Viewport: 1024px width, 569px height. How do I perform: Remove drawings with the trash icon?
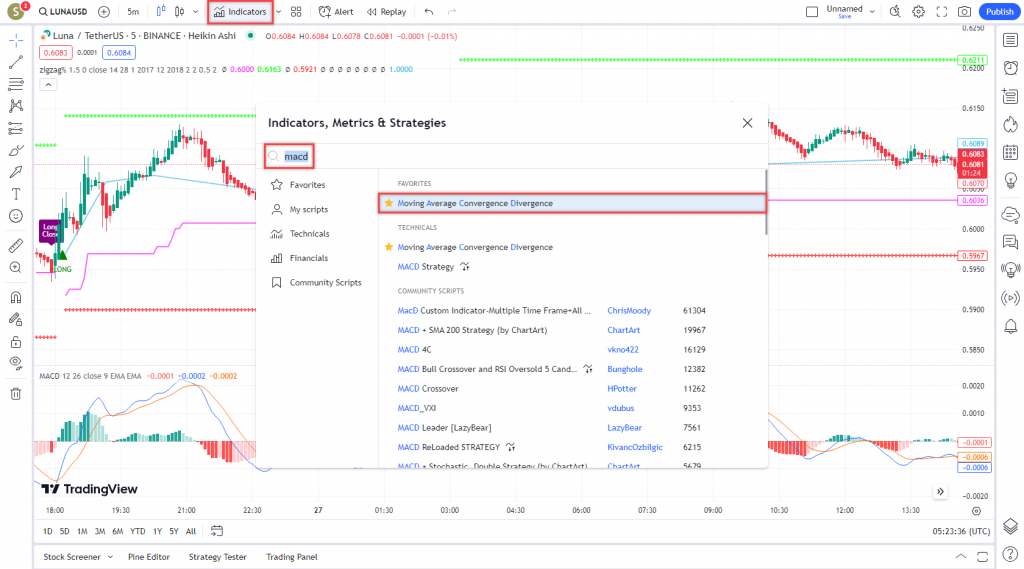(x=16, y=394)
